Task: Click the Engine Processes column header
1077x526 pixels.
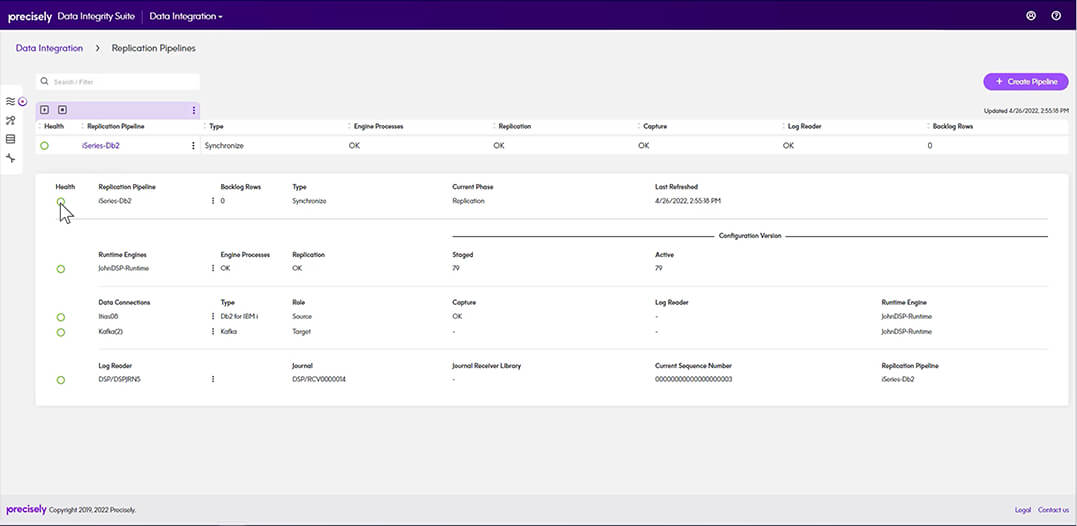Action: (378, 127)
